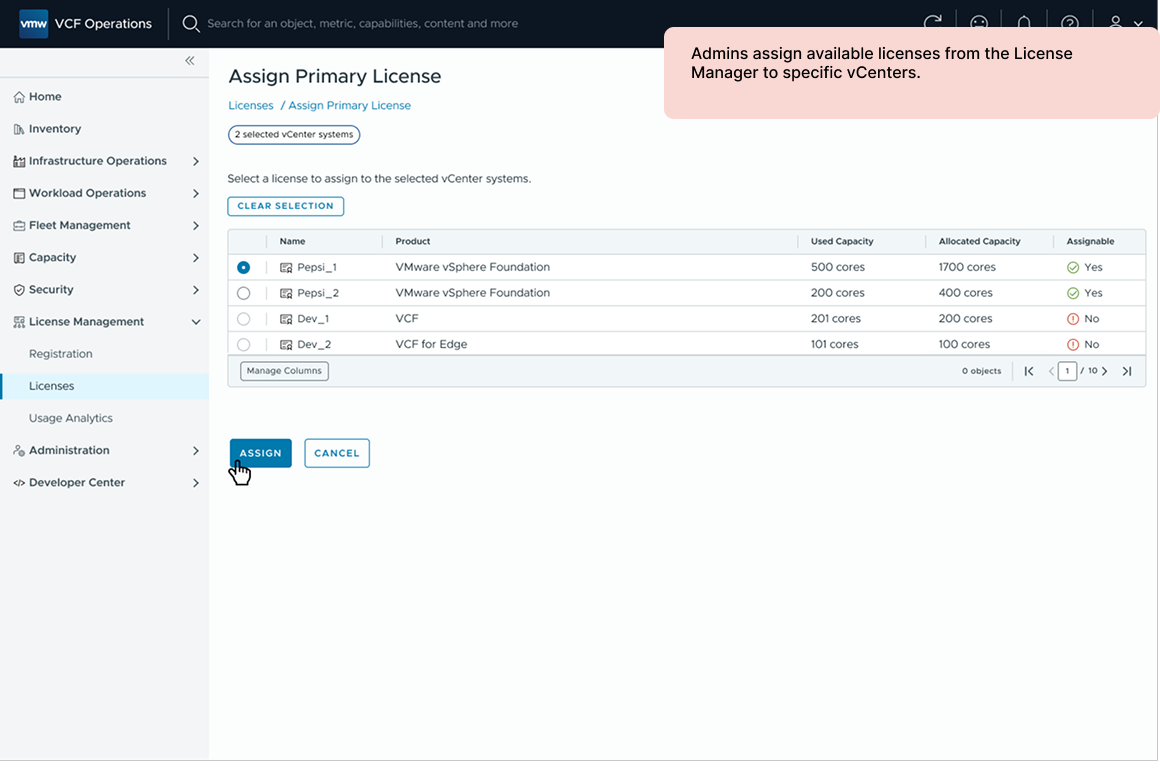The width and height of the screenshot is (1160, 769).
Task: Expand Workload Operations chevron
Action: pos(195,193)
